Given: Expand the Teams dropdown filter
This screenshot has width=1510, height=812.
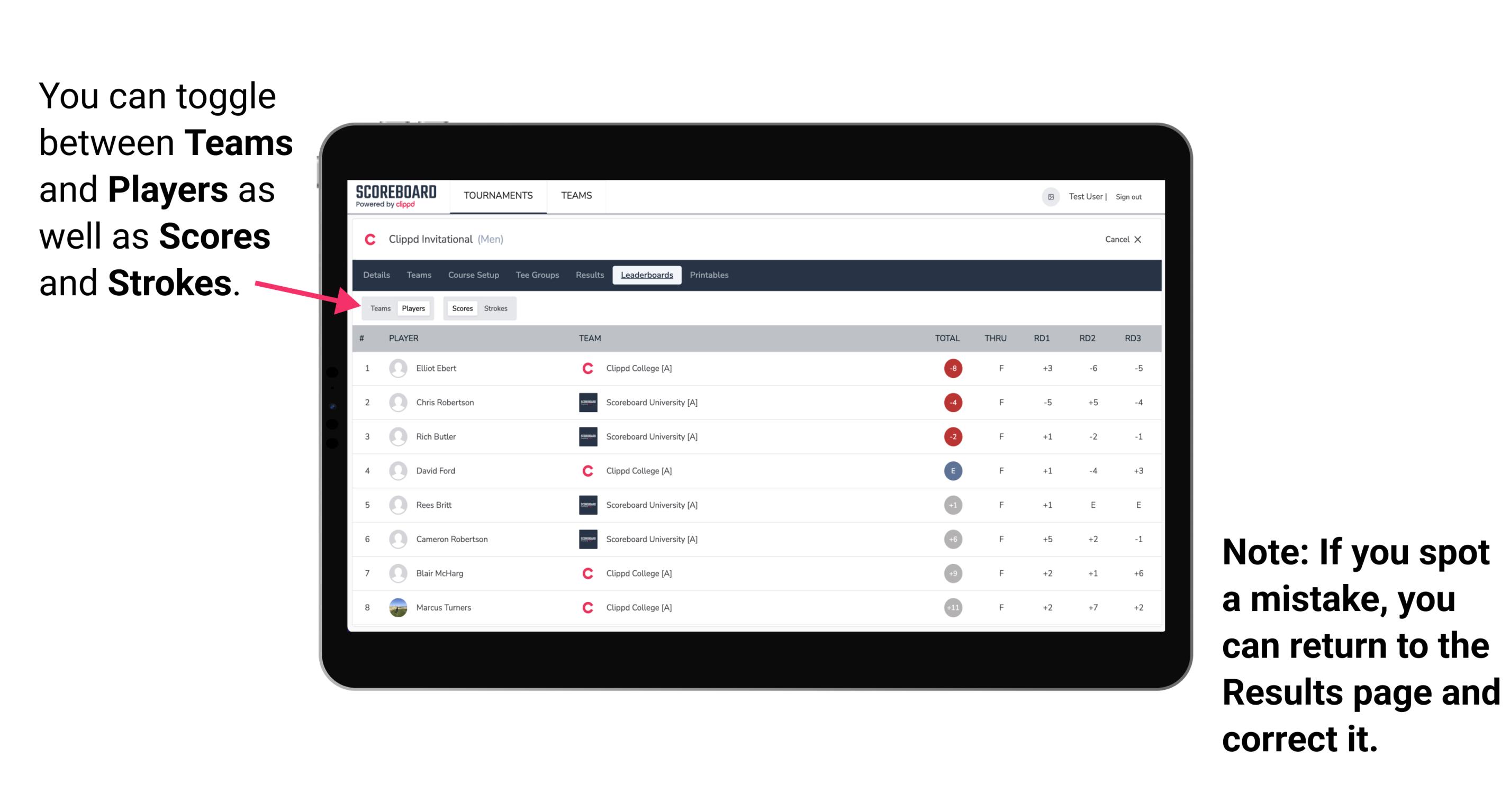Looking at the screenshot, I should click(x=380, y=308).
